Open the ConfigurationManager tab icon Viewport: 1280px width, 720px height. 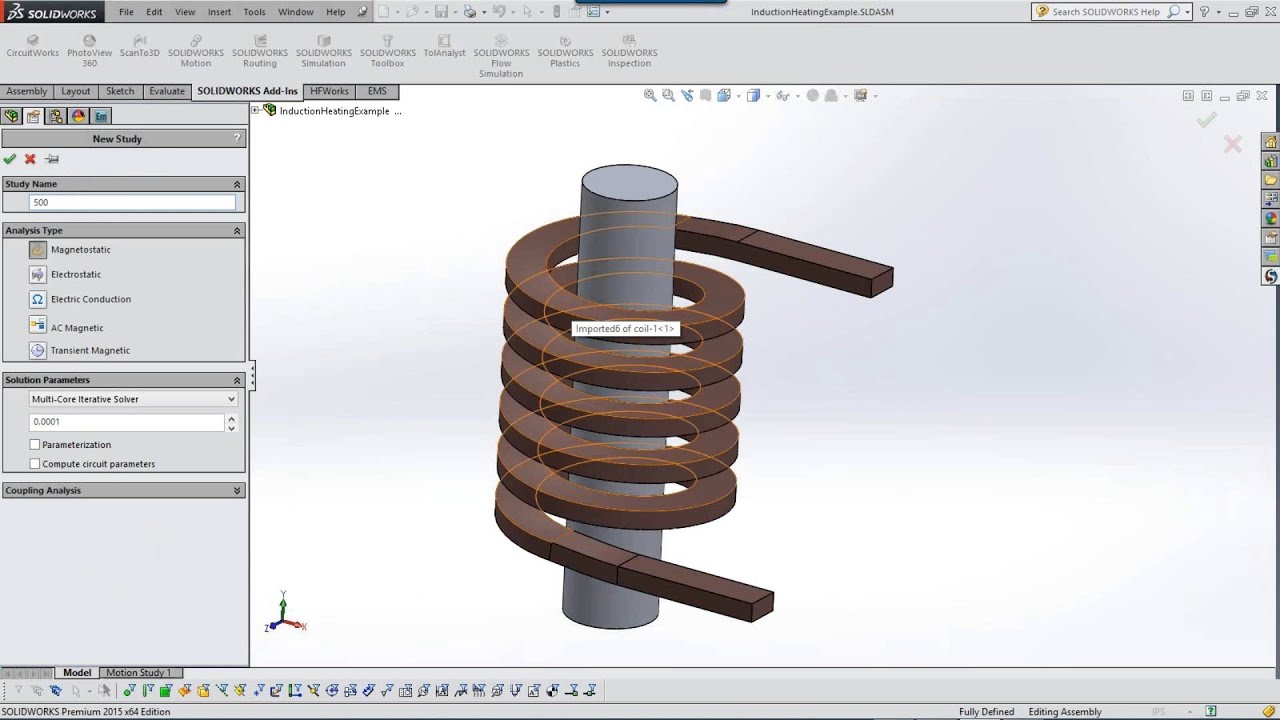[x=56, y=116]
